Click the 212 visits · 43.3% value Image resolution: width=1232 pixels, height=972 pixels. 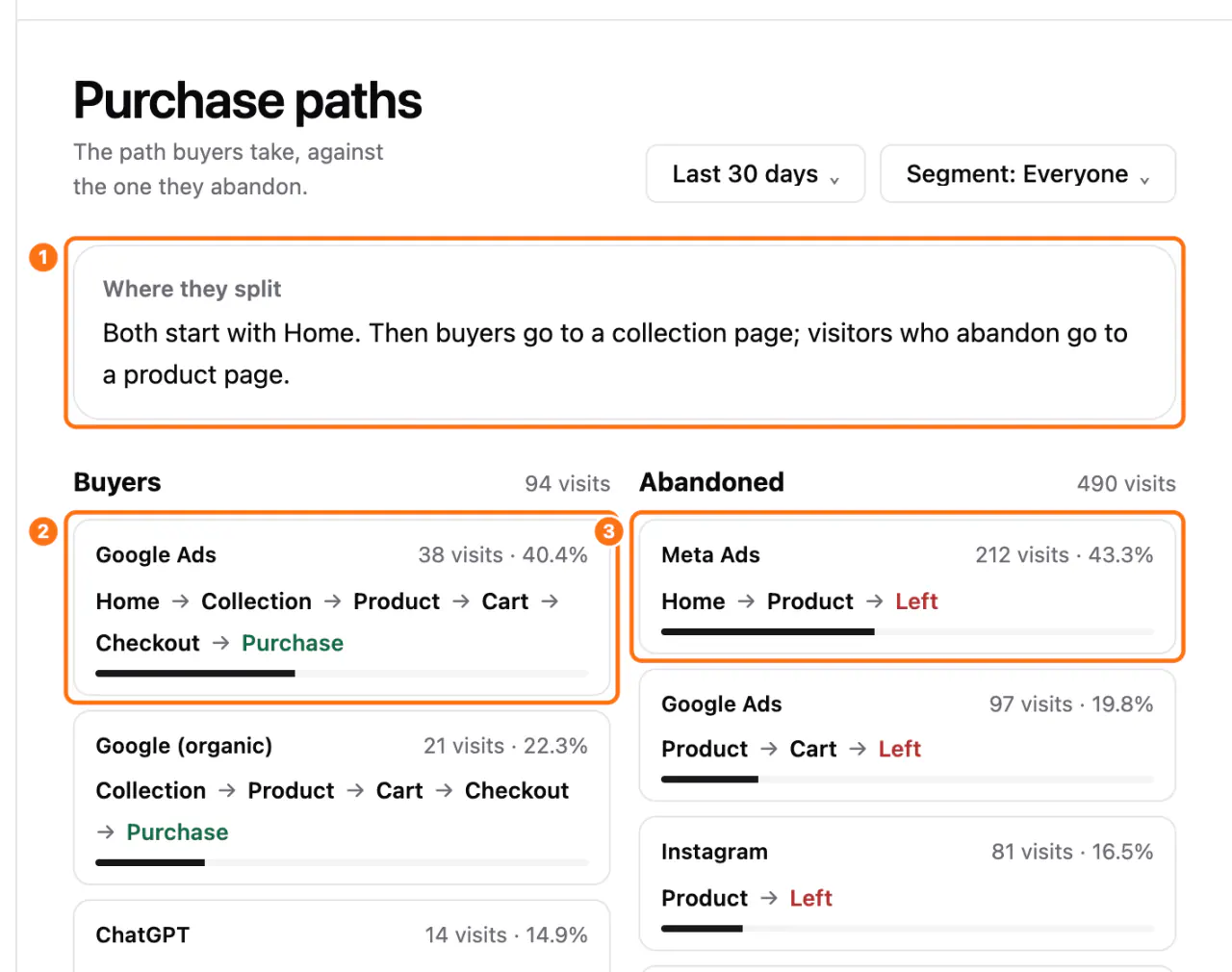click(x=1065, y=555)
